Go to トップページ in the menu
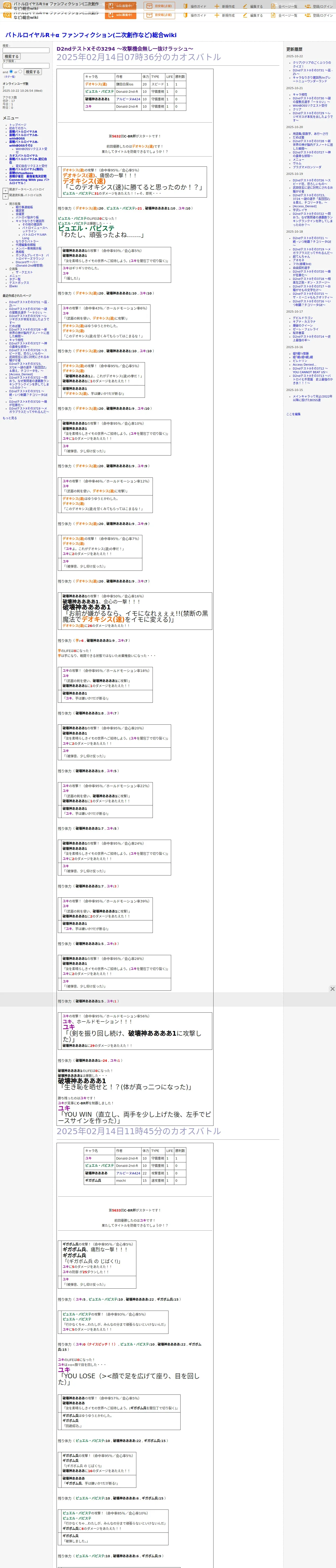The width and height of the screenshot is (336, 1568). pyautogui.click(x=18, y=125)
